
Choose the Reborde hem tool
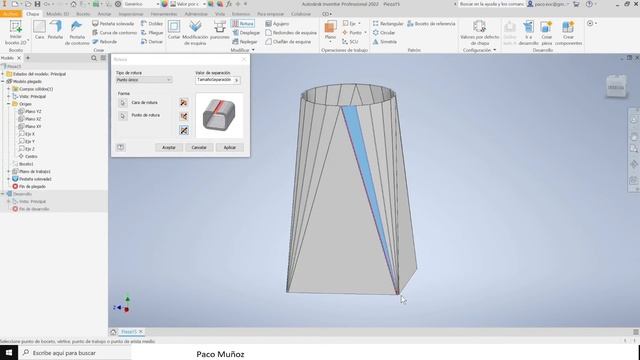104,42
